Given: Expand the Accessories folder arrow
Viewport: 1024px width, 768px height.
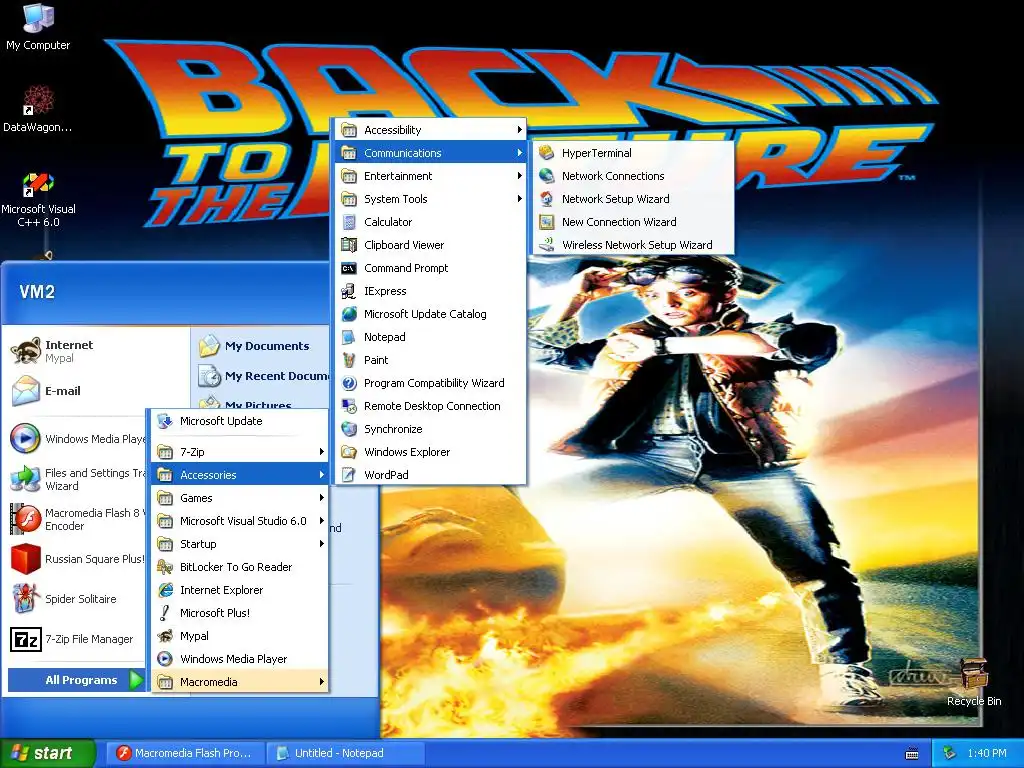Looking at the screenshot, I should click(321, 475).
